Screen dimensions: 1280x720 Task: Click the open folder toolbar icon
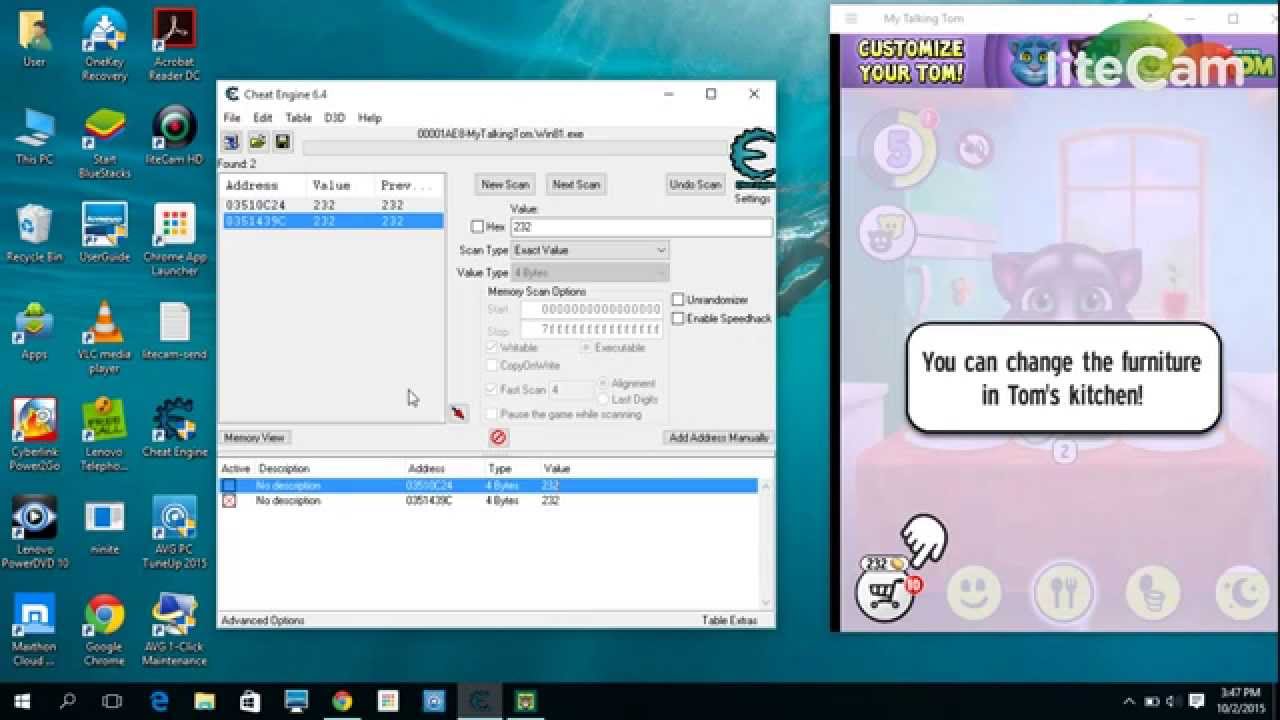pos(257,142)
